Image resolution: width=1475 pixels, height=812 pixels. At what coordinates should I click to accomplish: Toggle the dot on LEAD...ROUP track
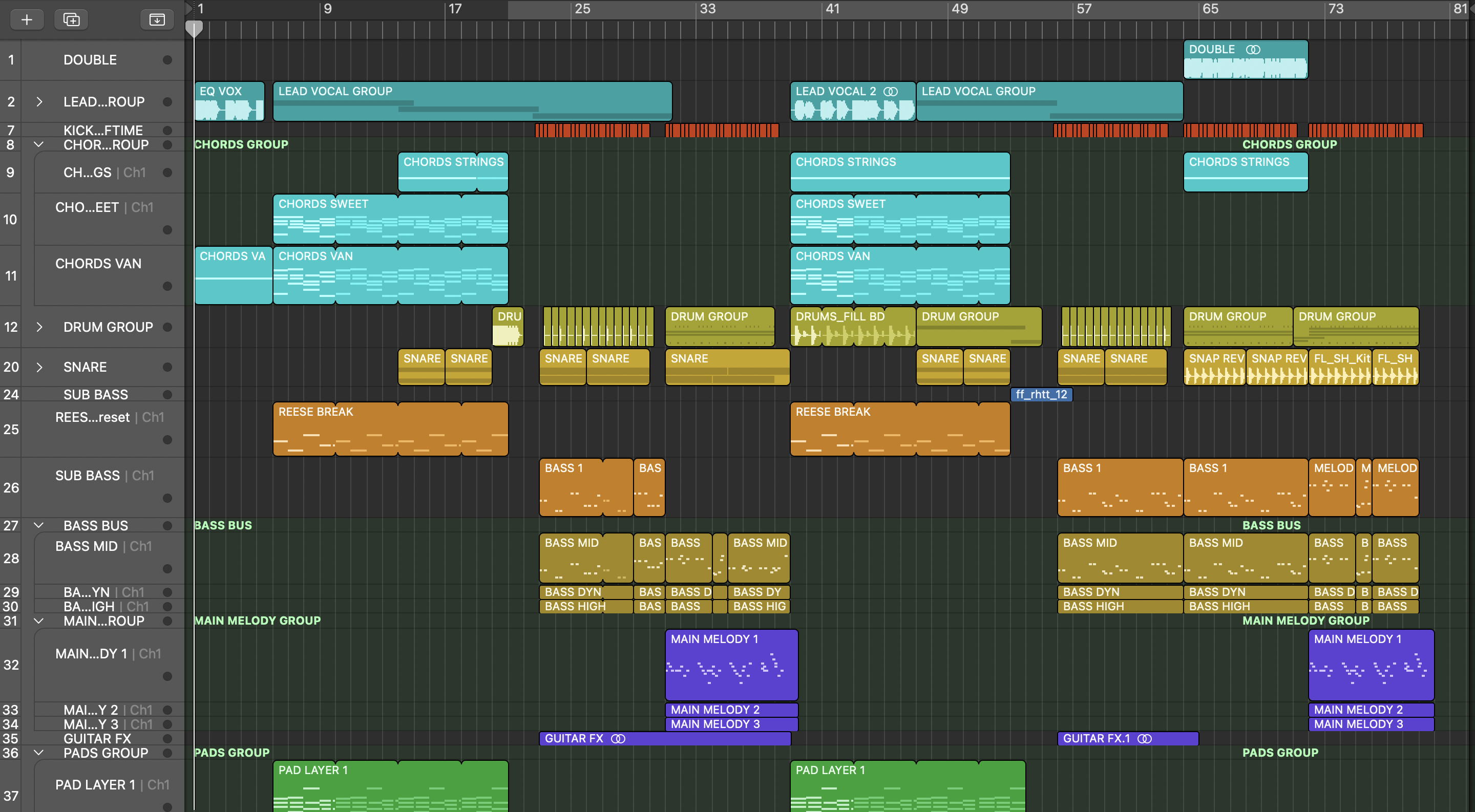(x=167, y=102)
